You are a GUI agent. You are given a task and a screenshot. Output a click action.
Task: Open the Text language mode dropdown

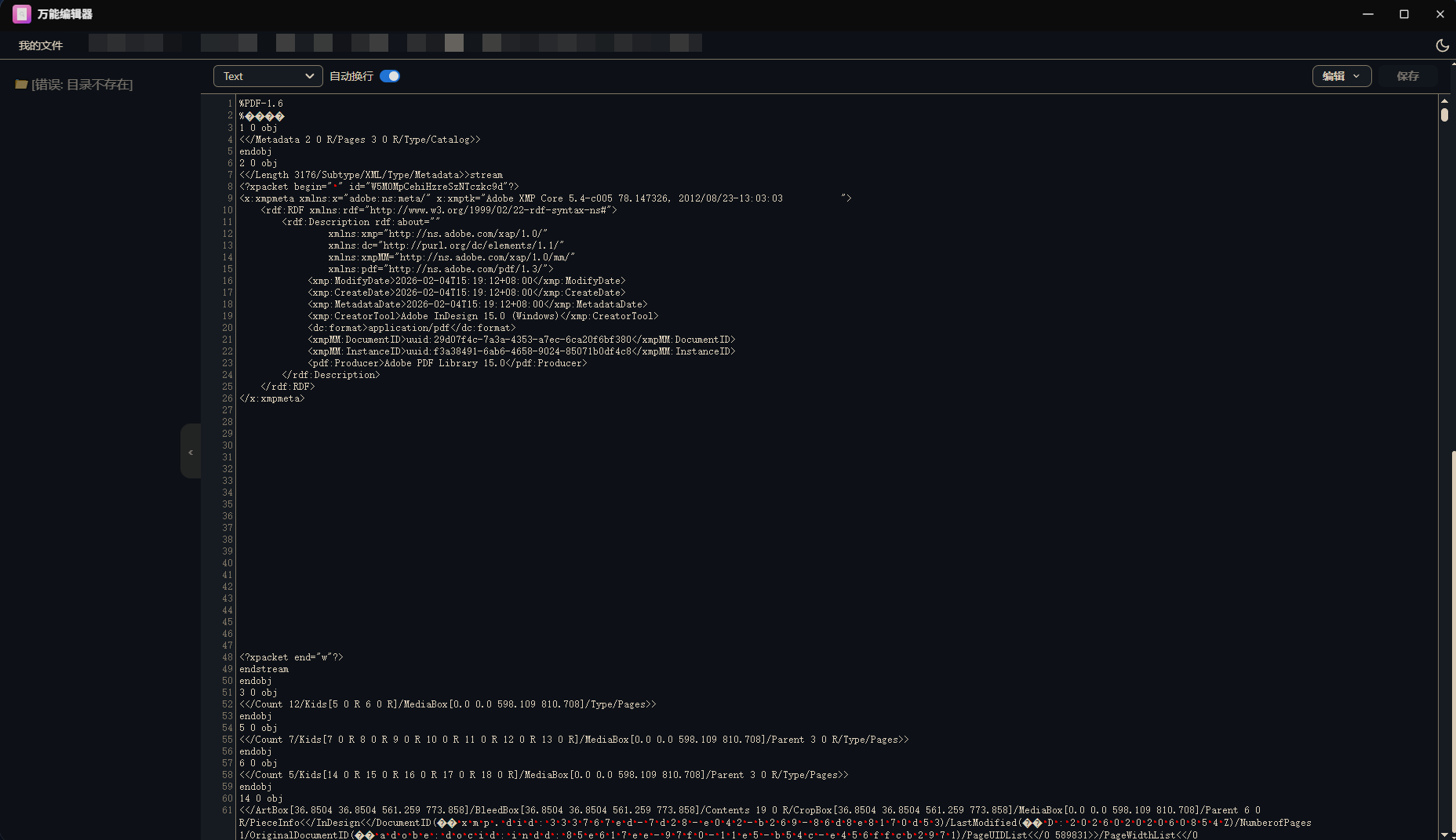(x=268, y=76)
